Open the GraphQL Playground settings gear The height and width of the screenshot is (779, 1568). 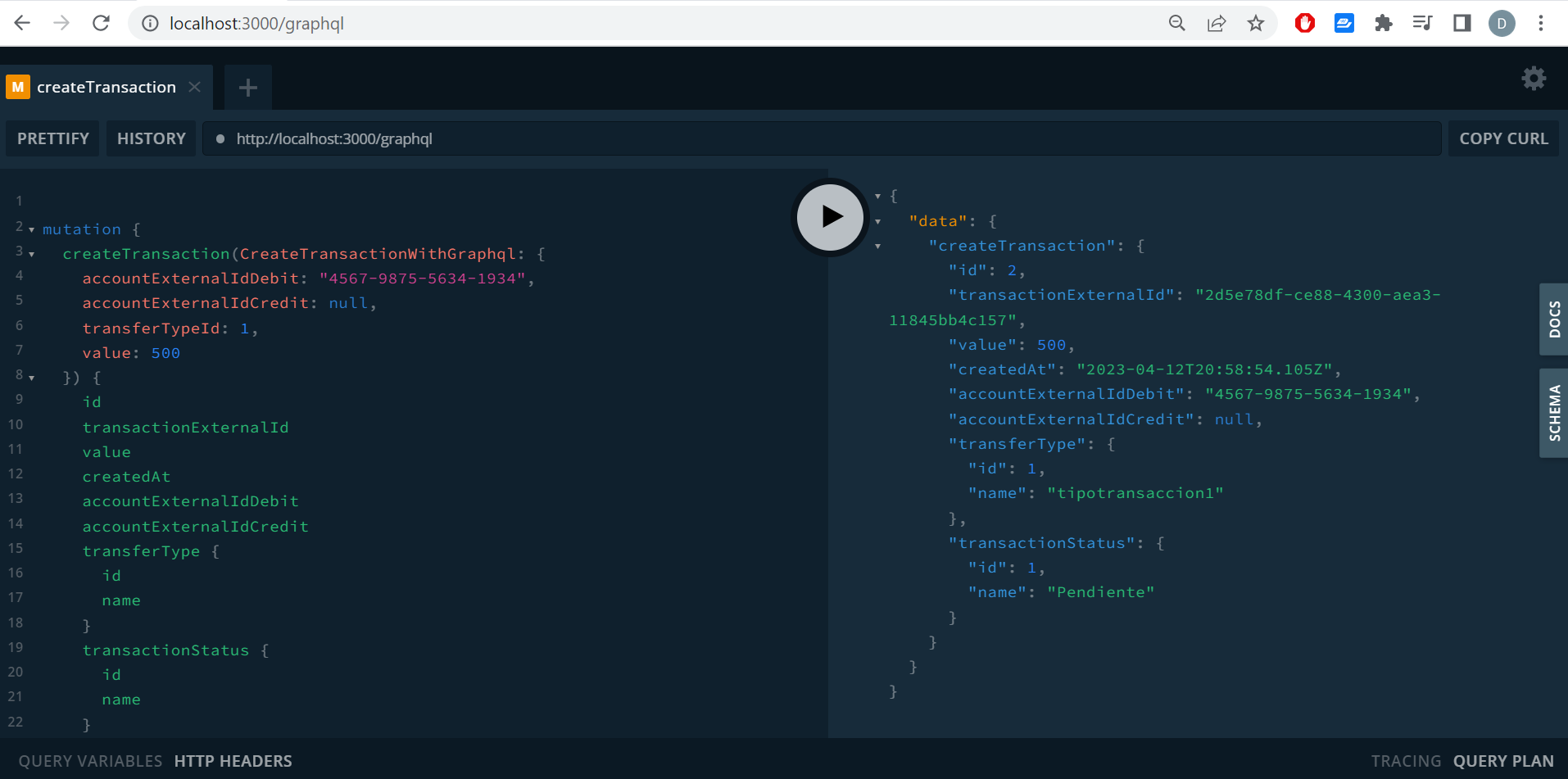[1534, 79]
